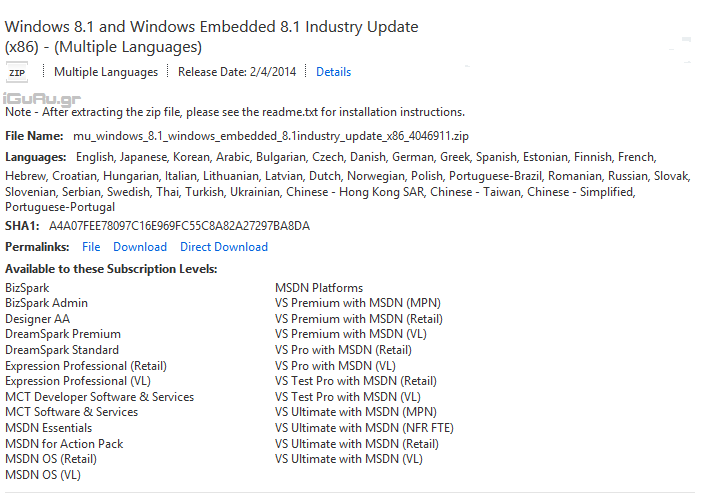Click MSDN Platforms subscription entry
This screenshot has height=504, width=705.
coord(319,288)
